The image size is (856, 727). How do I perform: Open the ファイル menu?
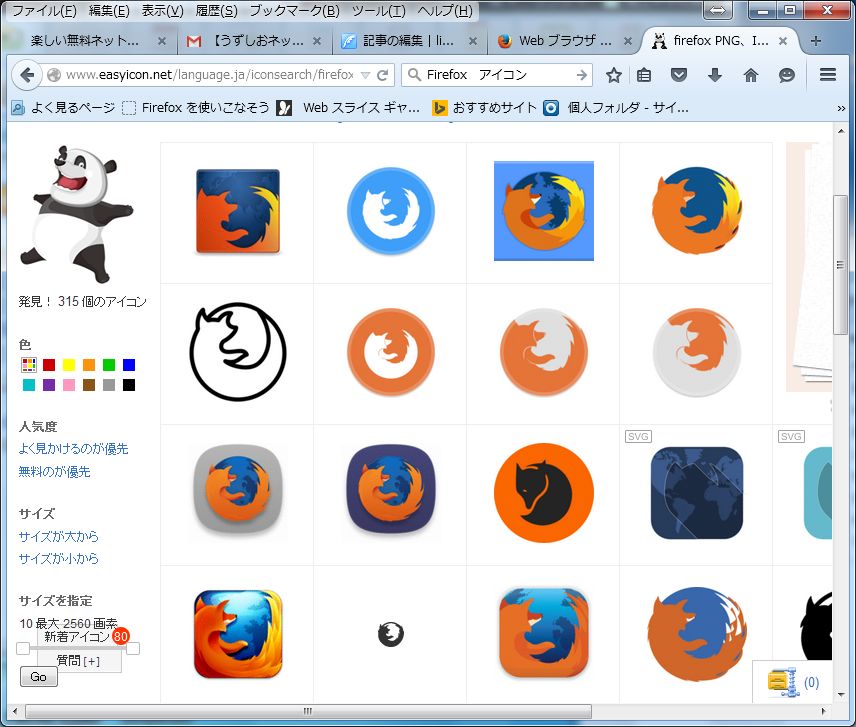pyautogui.click(x=44, y=11)
